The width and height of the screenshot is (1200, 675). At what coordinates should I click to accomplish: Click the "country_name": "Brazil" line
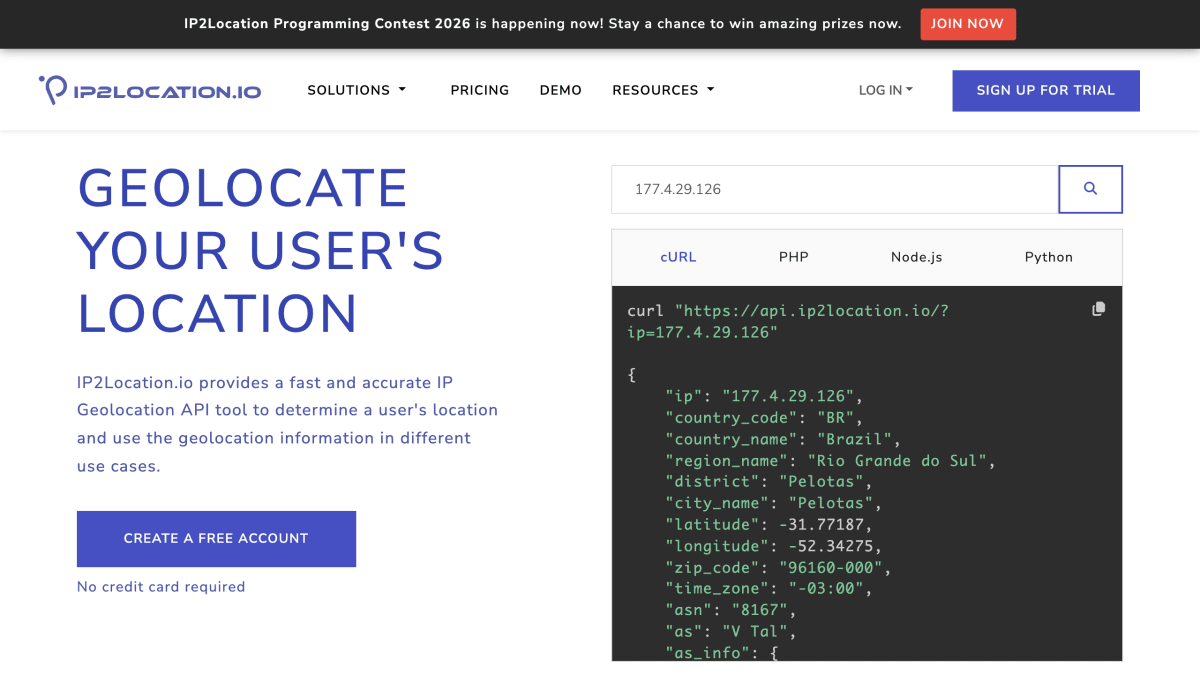point(784,439)
